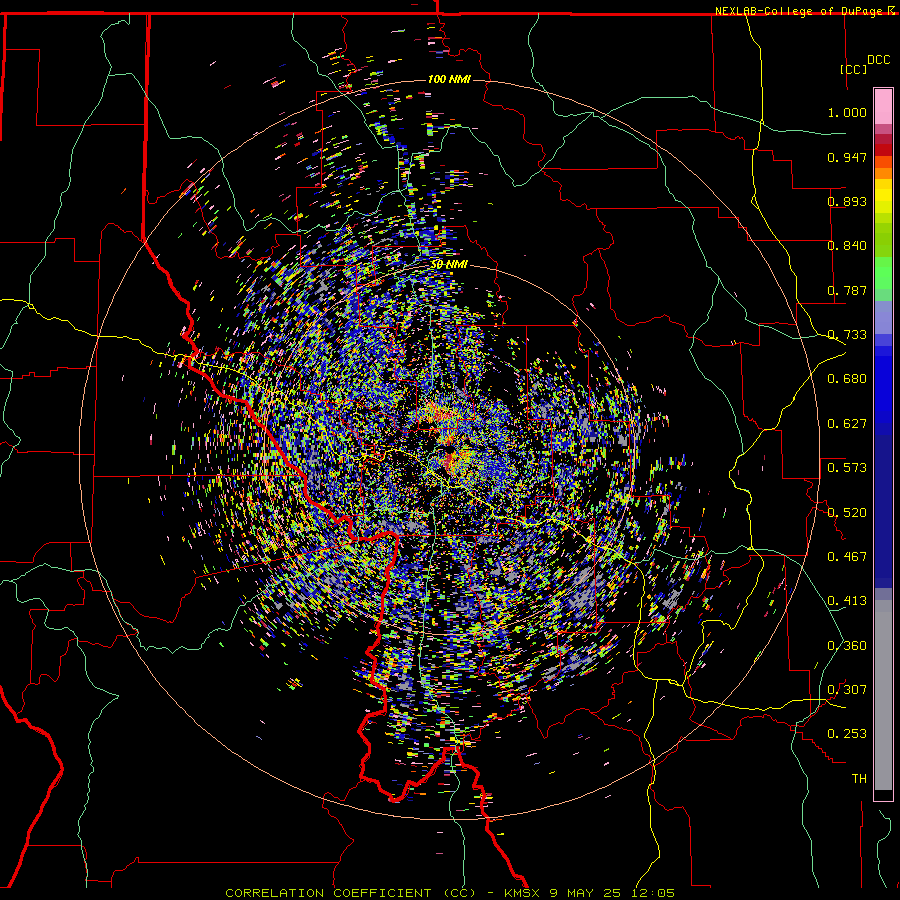
Task: Select the 0.627 scale value
Action: click(847, 424)
